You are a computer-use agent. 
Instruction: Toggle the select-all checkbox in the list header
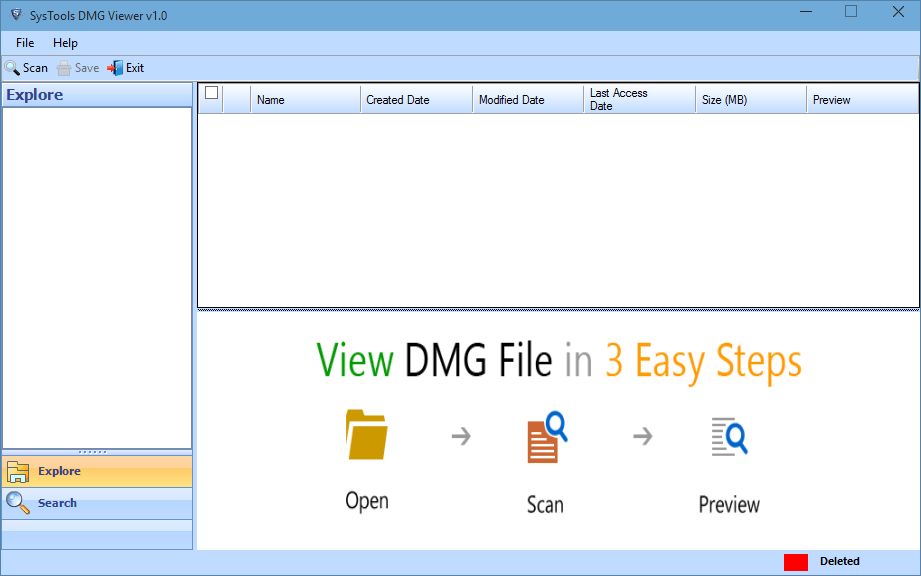coord(209,92)
